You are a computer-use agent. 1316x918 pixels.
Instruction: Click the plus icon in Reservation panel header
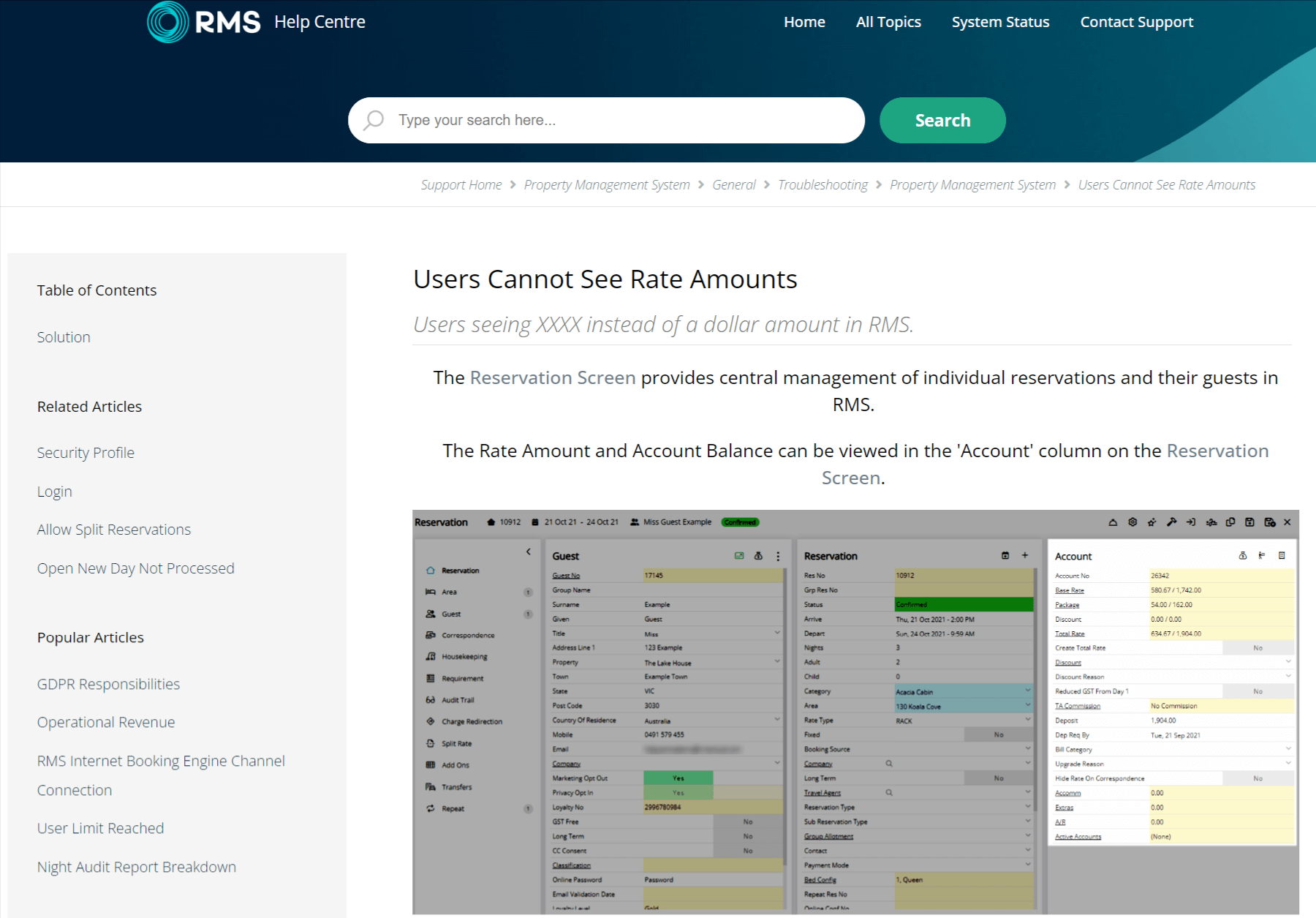tap(1025, 556)
